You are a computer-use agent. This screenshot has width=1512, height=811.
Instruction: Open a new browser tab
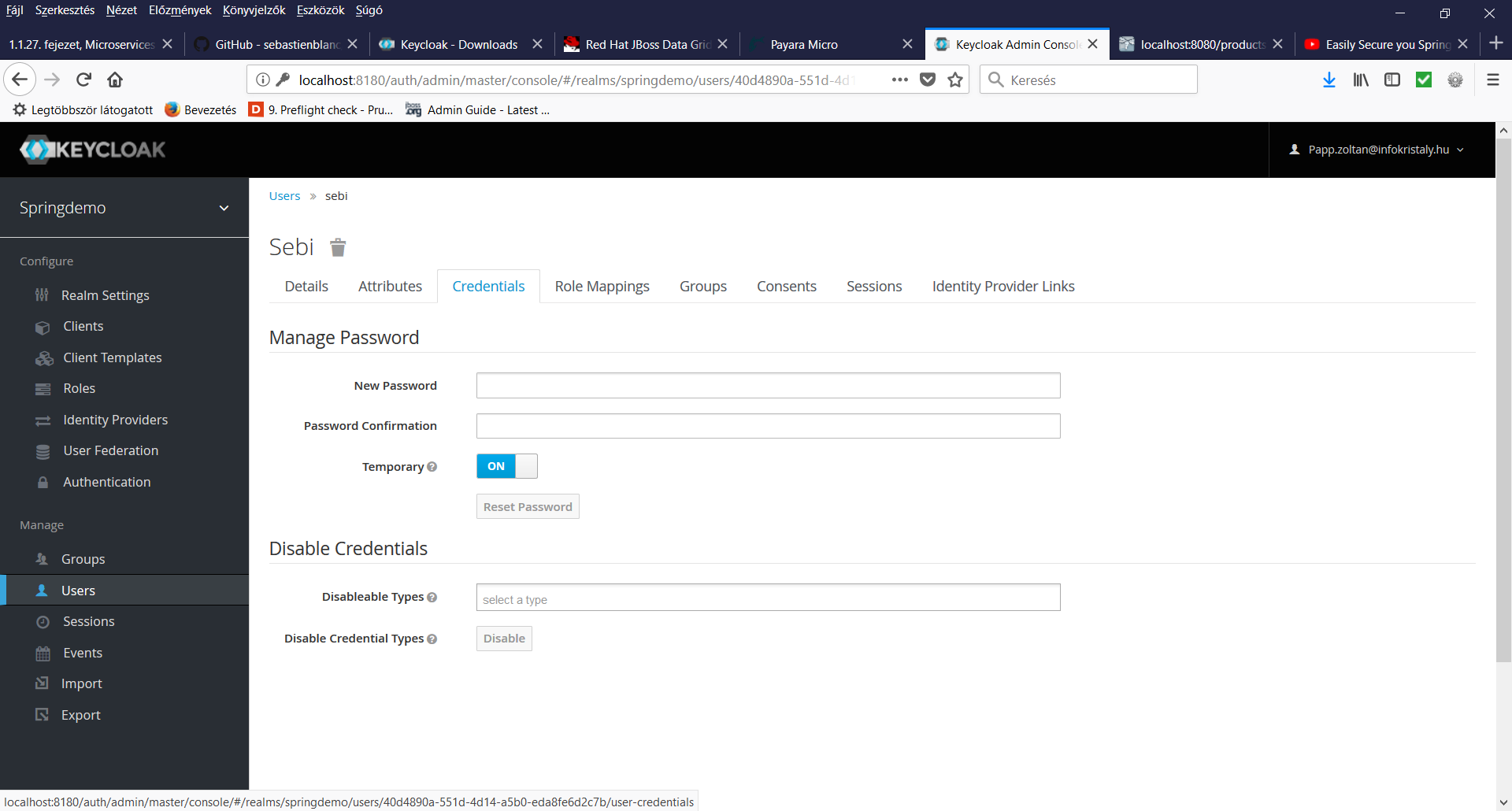[x=1496, y=43]
